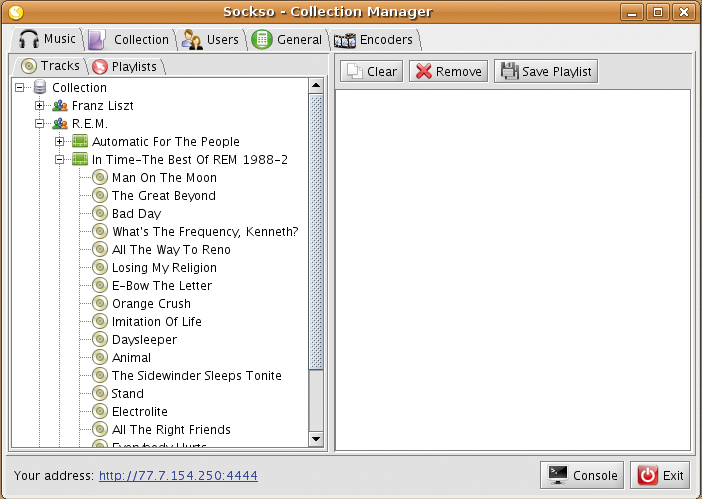Image resolution: width=702 pixels, height=499 pixels.
Task: Click the tree scrollbar up arrow
Action: tap(316, 85)
